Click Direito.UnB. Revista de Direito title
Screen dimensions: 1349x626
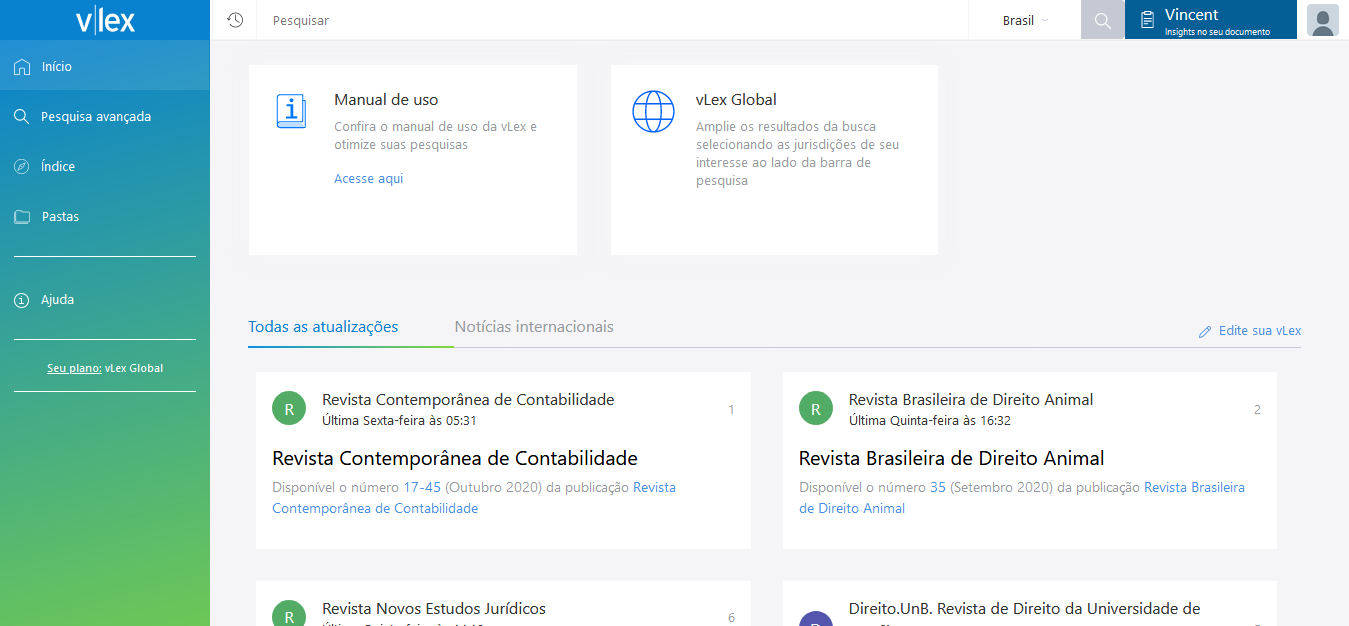coord(1024,609)
